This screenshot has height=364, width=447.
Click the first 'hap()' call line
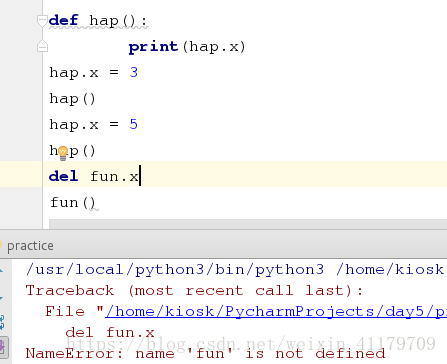tap(72, 99)
